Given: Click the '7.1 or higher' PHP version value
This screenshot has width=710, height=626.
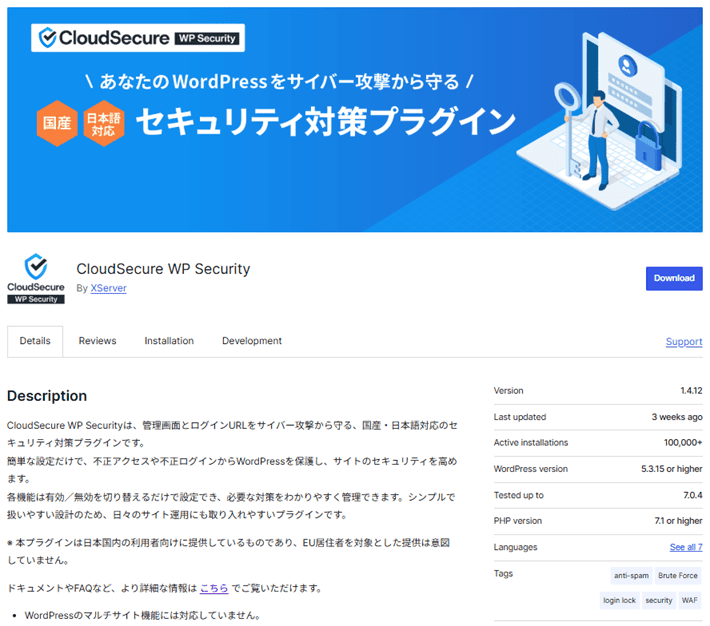Looking at the screenshot, I should 678,521.
